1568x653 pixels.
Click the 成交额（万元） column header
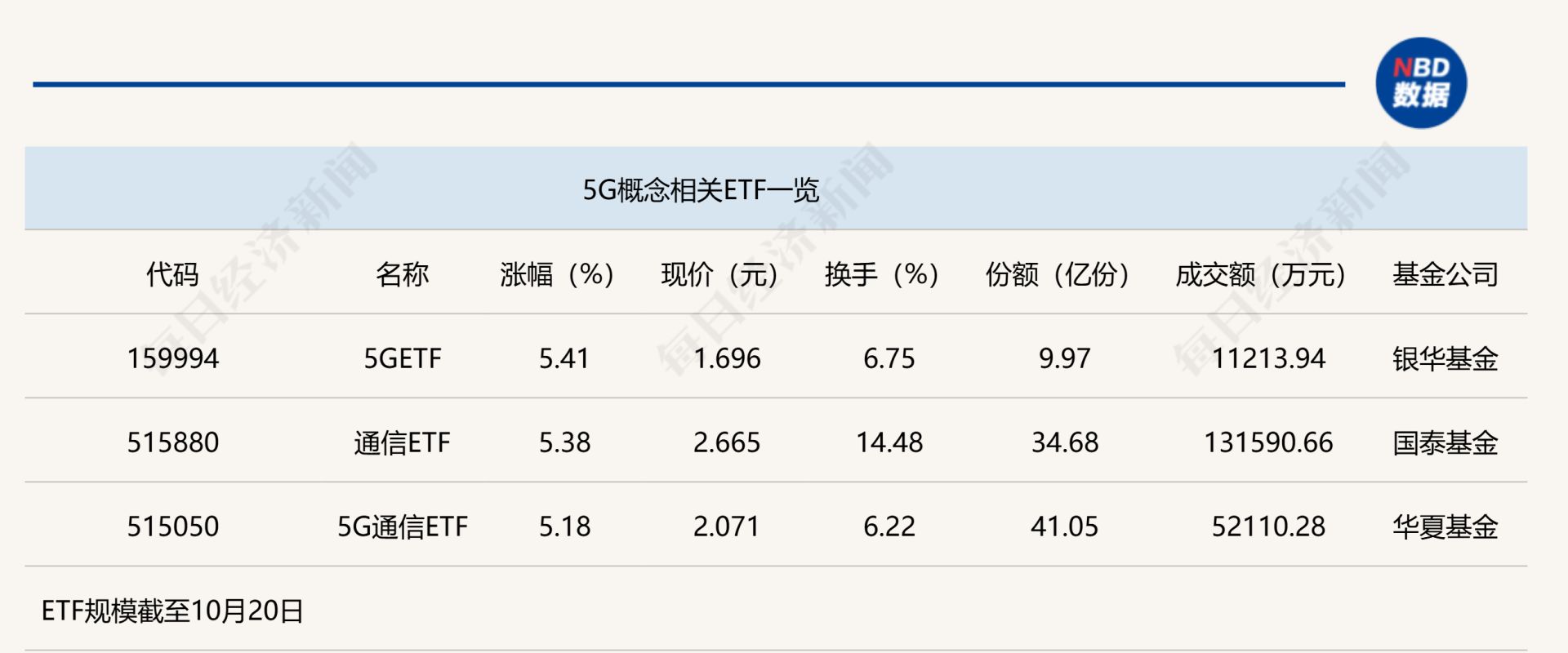click(1260, 274)
